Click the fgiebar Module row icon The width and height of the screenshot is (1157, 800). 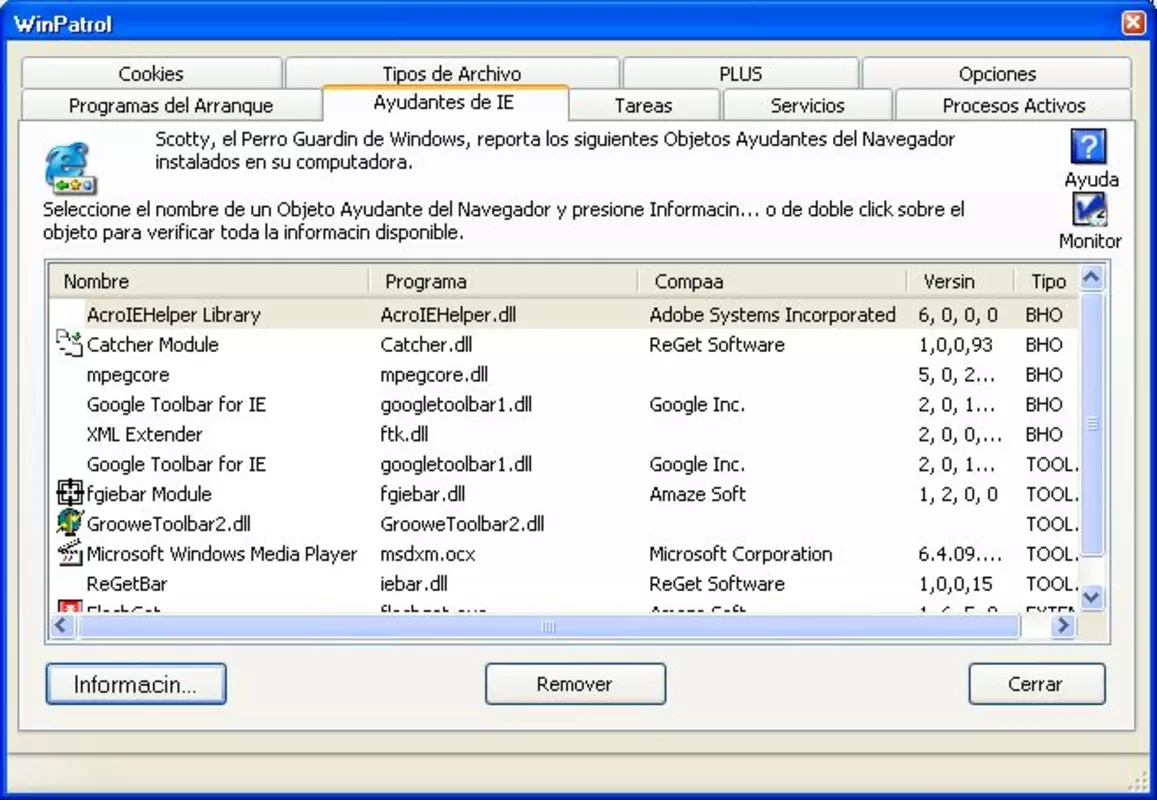[69, 493]
